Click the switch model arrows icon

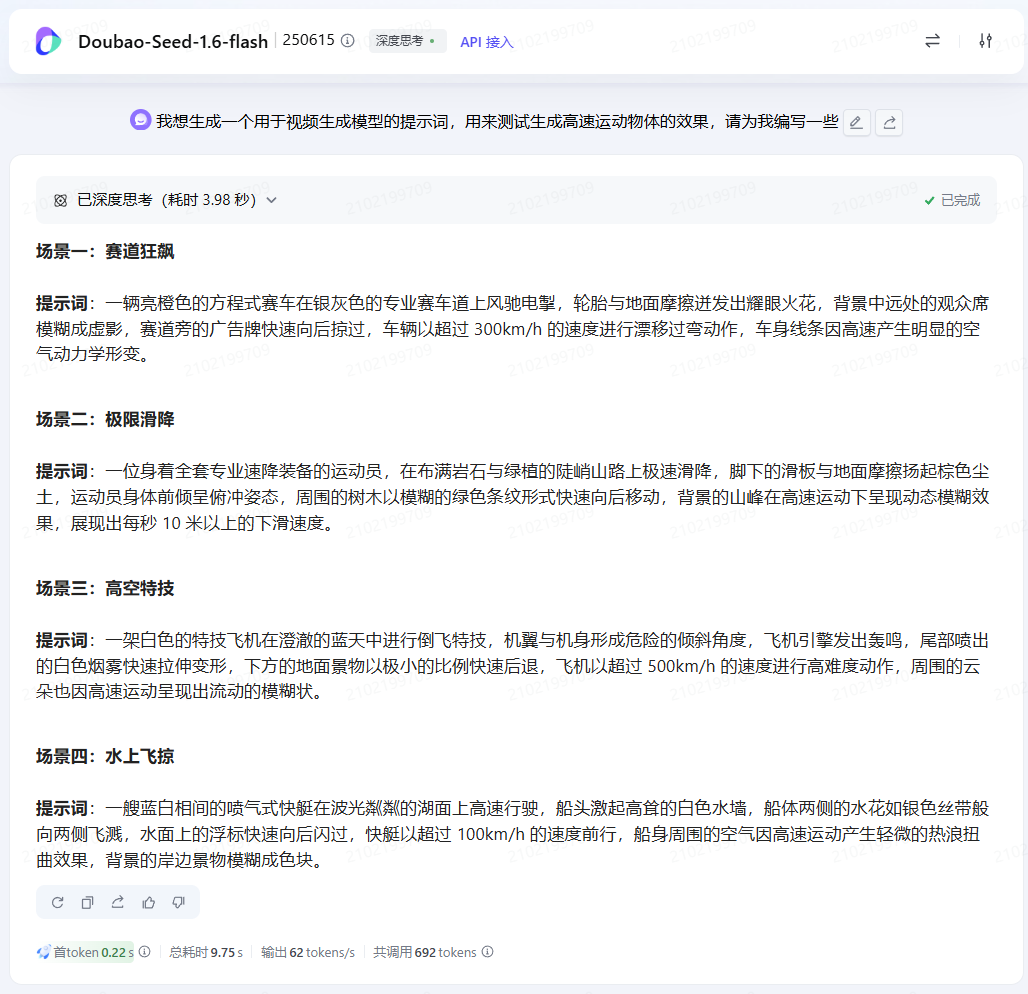click(932, 41)
